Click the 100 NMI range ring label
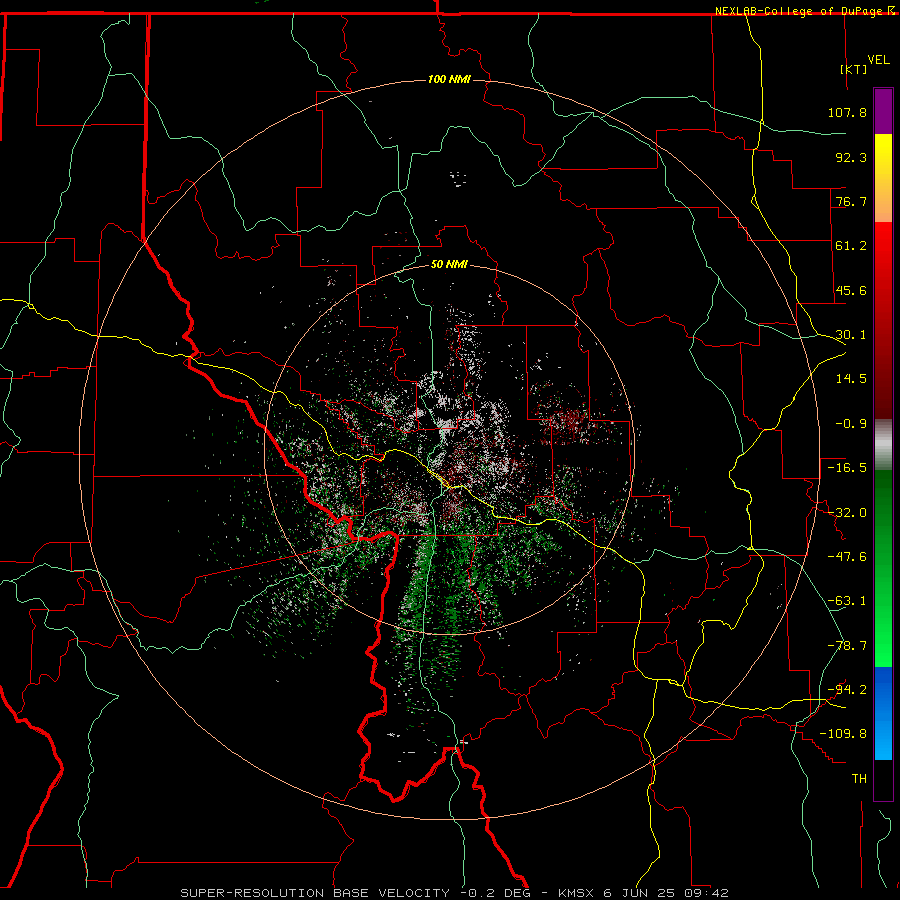 pos(449,79)
